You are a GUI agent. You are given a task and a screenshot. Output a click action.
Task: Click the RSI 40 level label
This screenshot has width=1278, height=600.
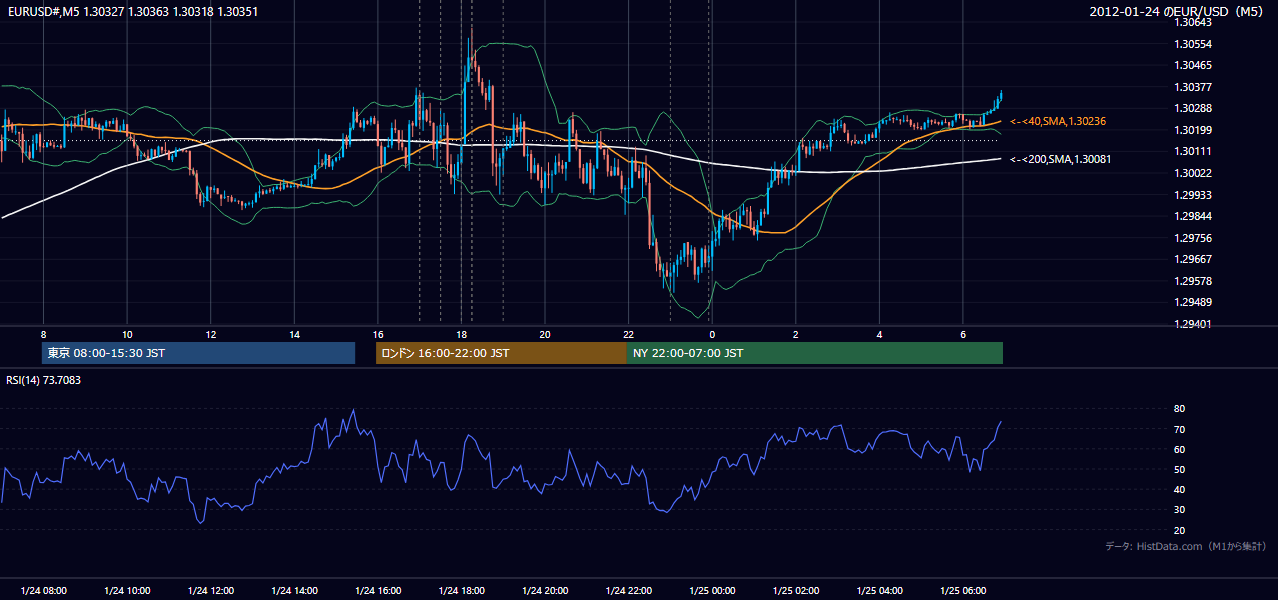(1179, 489)
